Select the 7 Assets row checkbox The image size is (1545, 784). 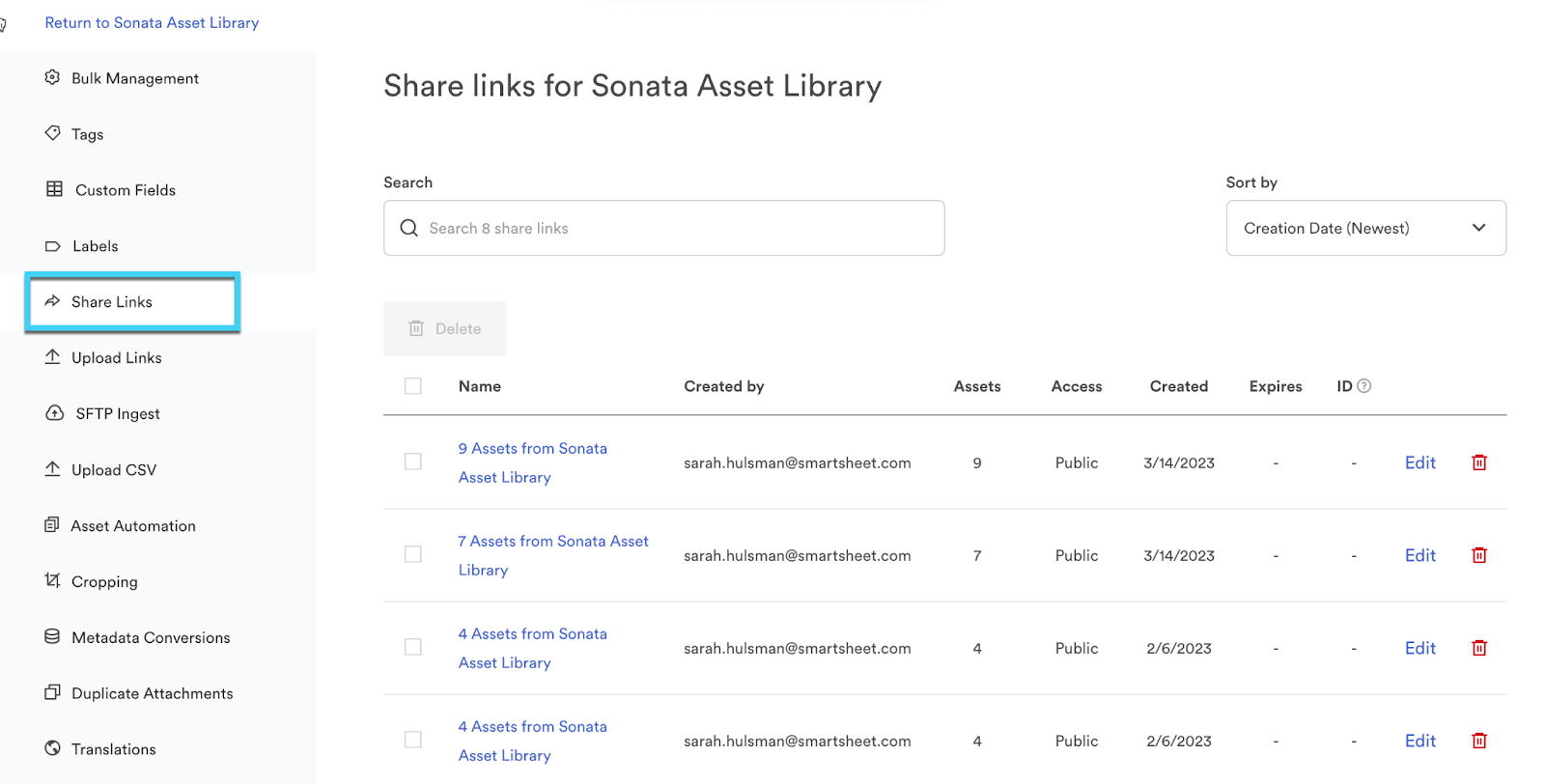pyautogui.click(x=413, y=554)
